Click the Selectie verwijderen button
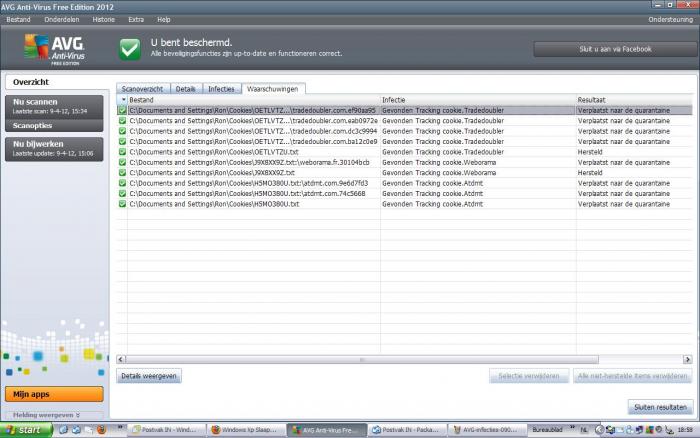This screenshot has width=700, height=438. coord(529,376)
